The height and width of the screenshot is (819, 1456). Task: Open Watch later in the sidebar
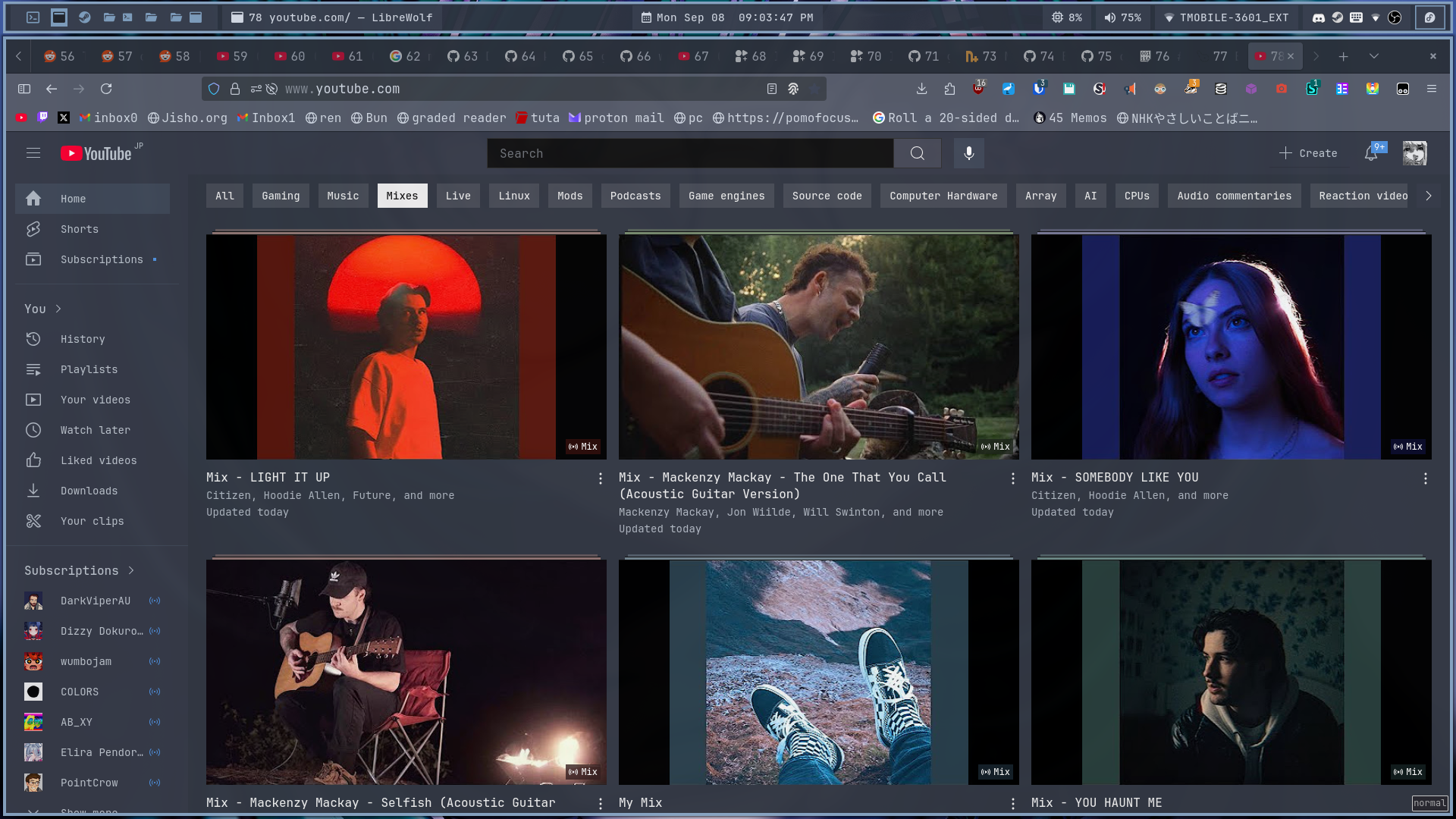(x=95, y=430)
